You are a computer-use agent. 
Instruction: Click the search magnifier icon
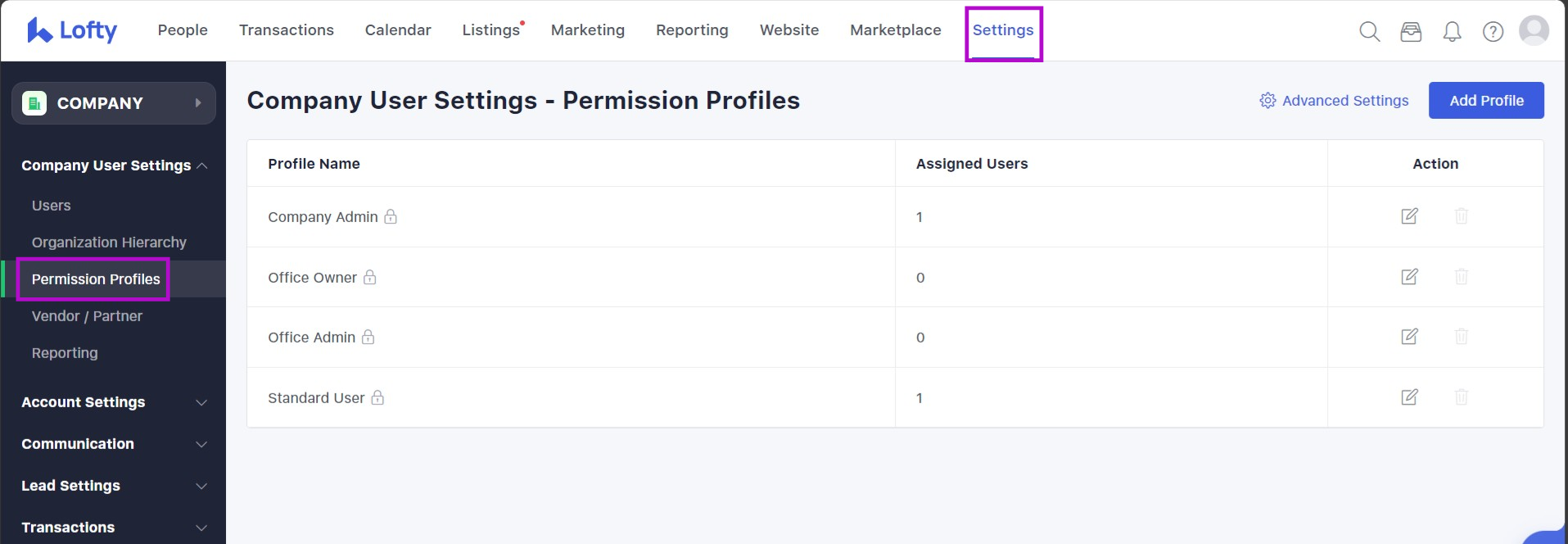coord(1369,31)
